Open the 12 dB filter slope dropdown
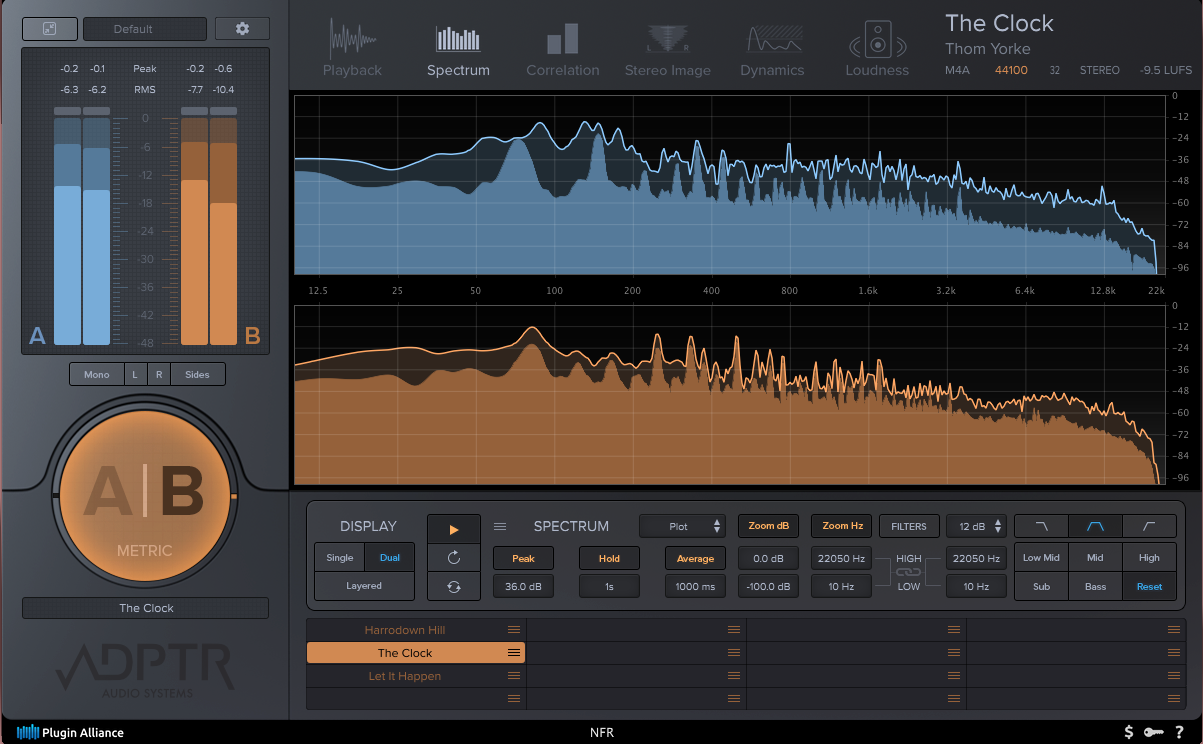This screenshot has height=744, width=1203. point(976,526)
